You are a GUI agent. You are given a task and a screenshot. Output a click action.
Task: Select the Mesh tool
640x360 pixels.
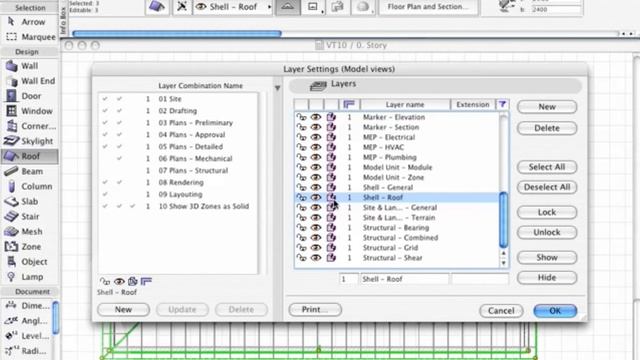(24, 232)
